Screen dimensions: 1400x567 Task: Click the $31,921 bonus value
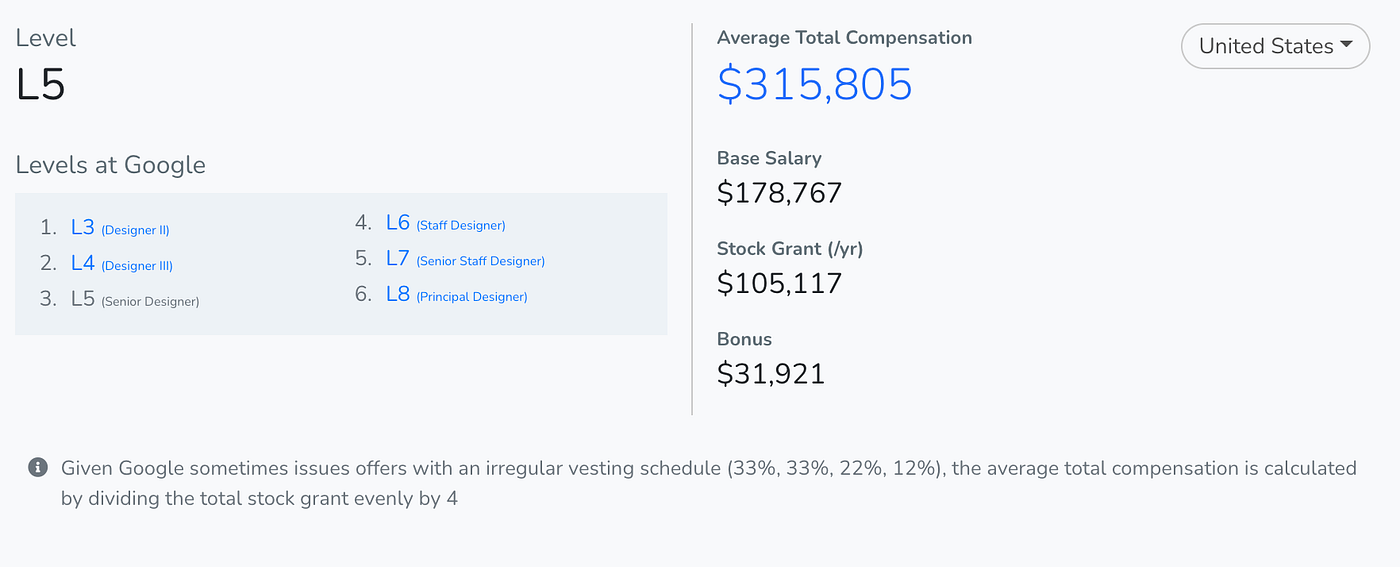click(x=771, y=373)
